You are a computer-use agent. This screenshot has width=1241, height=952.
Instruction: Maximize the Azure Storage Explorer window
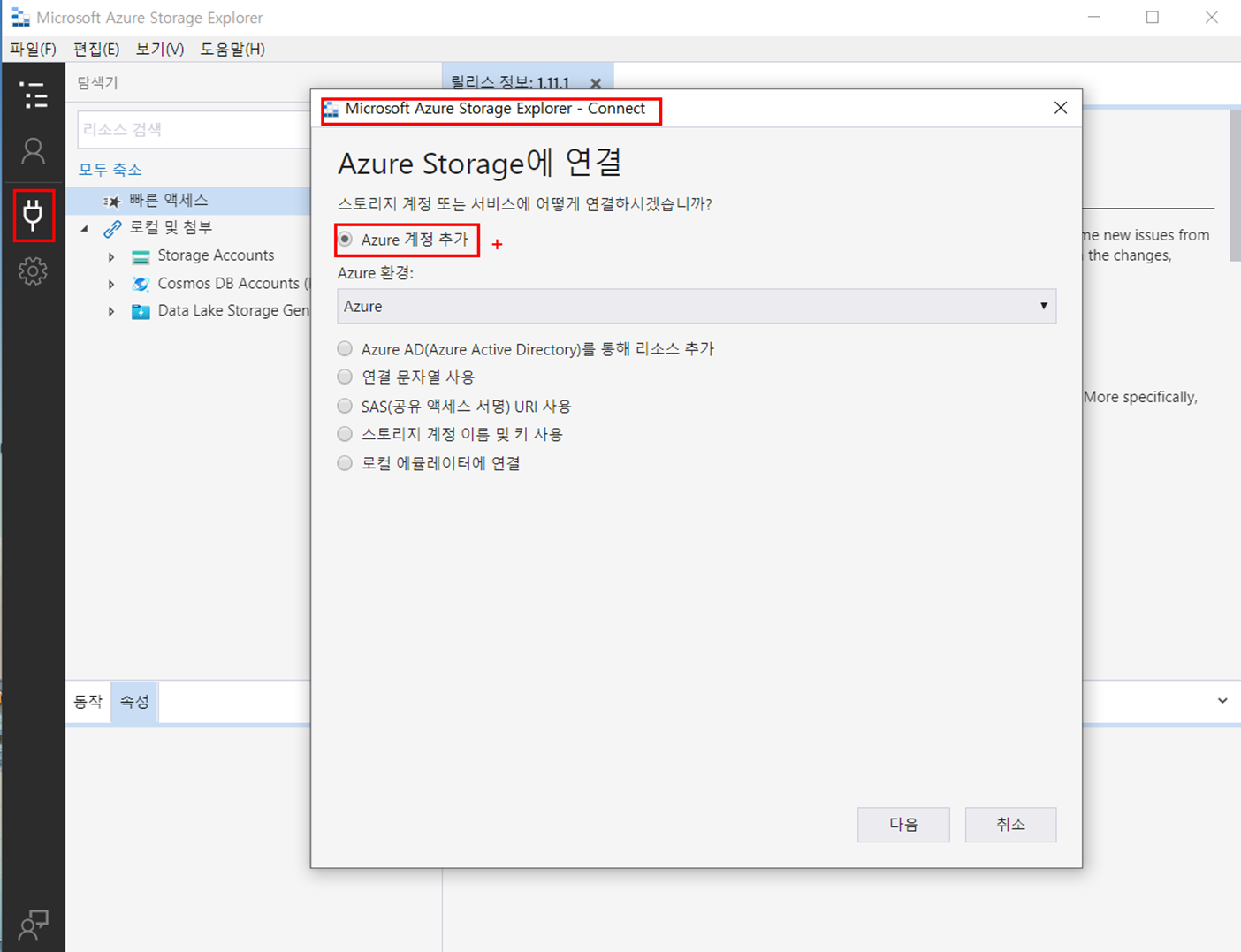[1153, 18]
